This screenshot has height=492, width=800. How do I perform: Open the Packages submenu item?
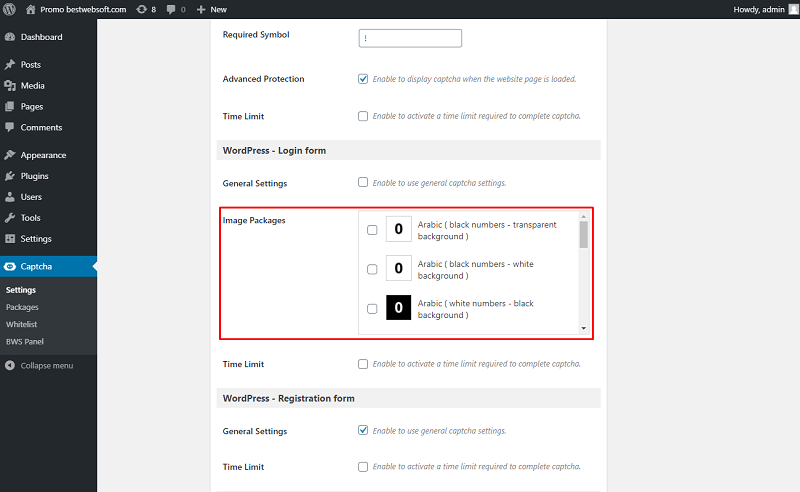pyautogui.click(x=22, y=307)
